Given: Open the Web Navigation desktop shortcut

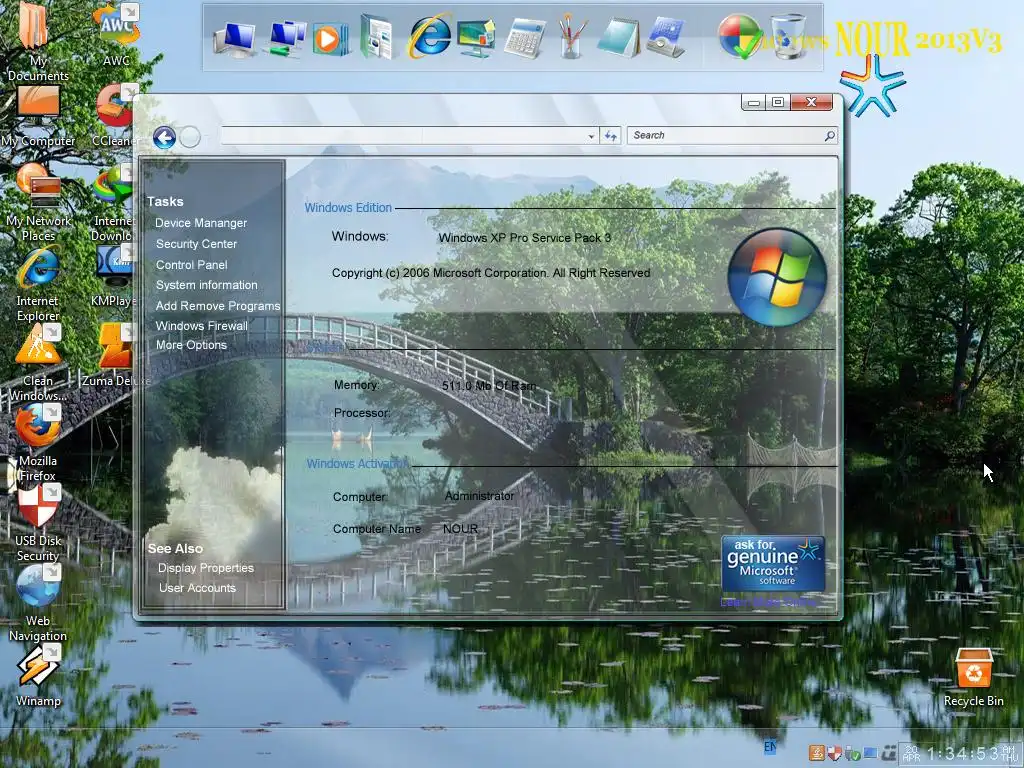Looking at the screenshot, I should point(38,603).
